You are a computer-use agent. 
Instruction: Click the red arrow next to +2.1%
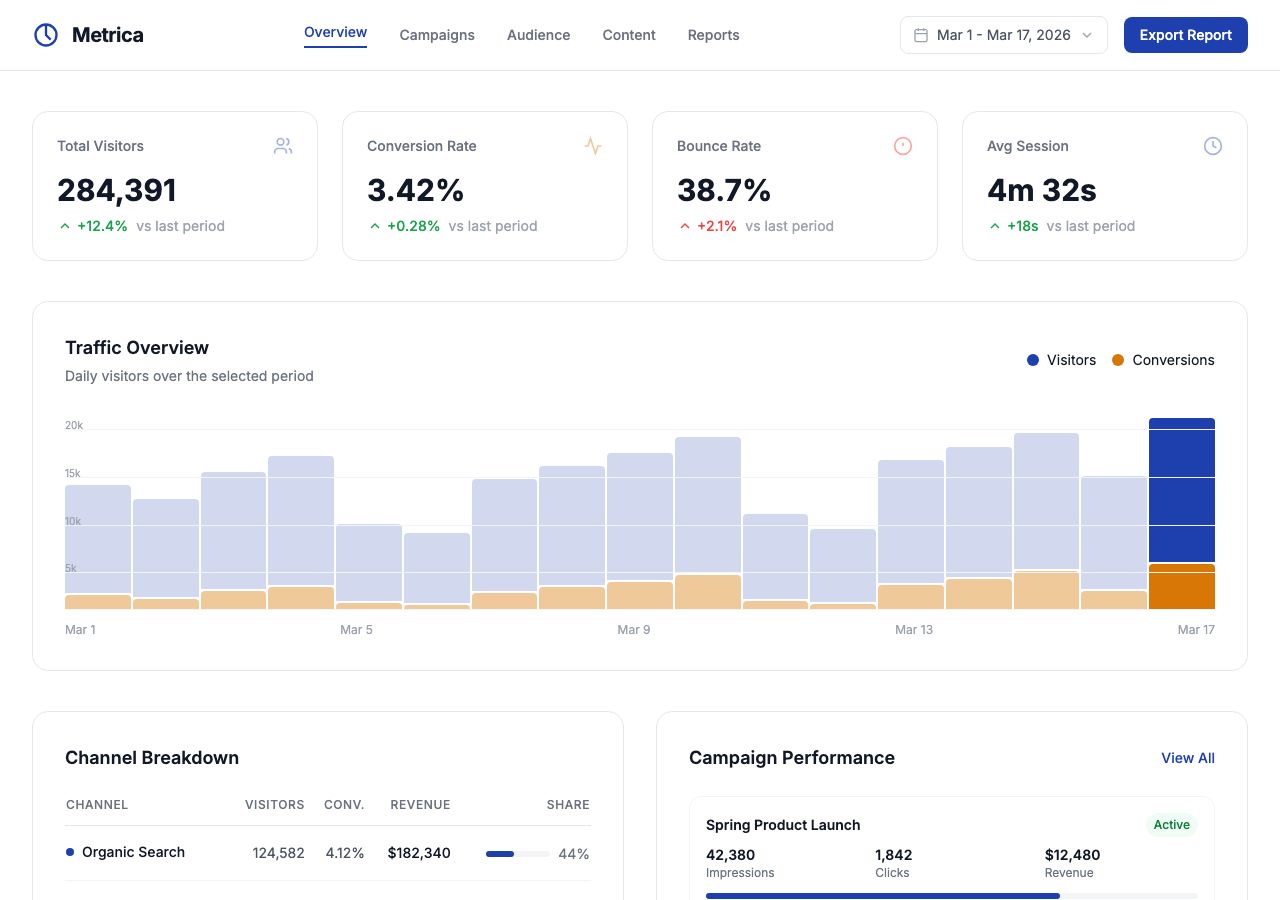coord(685,226)
